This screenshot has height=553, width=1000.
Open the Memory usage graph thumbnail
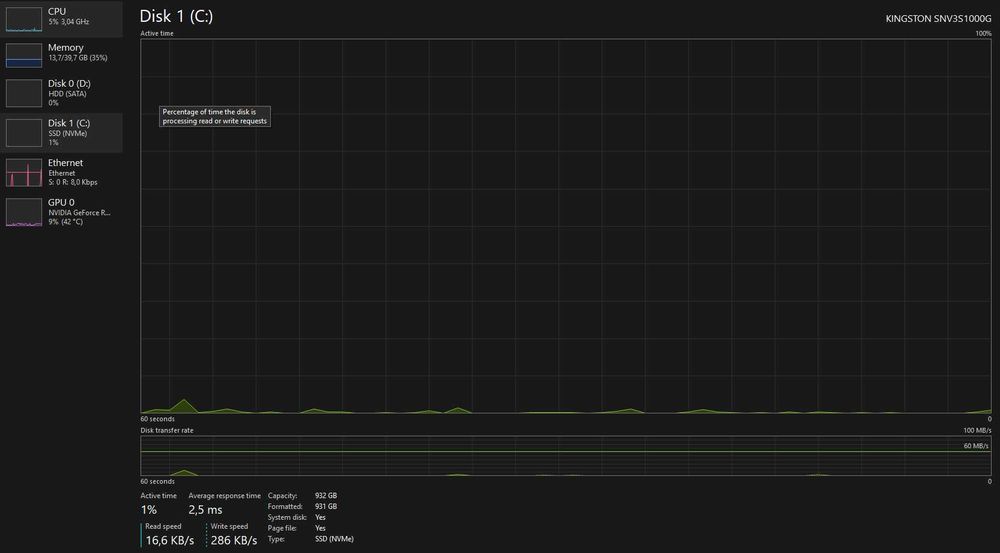tap(24, 55)
